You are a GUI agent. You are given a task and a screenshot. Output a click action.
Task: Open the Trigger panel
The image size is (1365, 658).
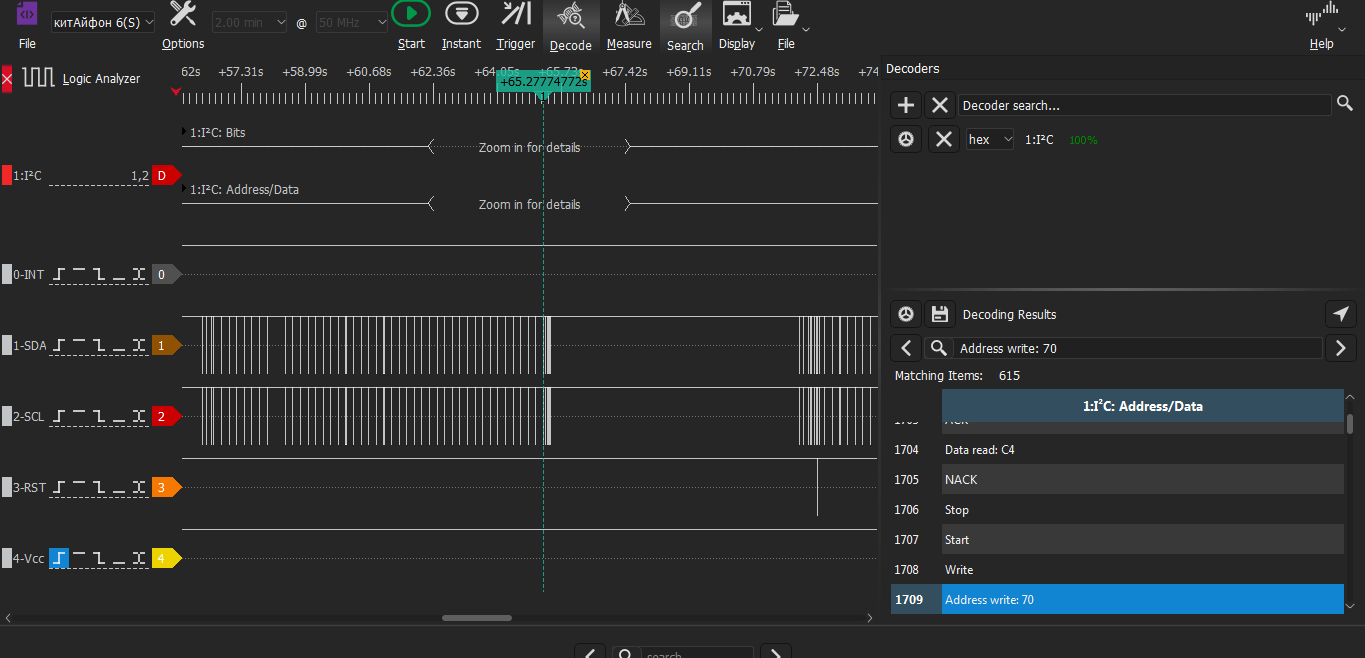tap(516, 14)
